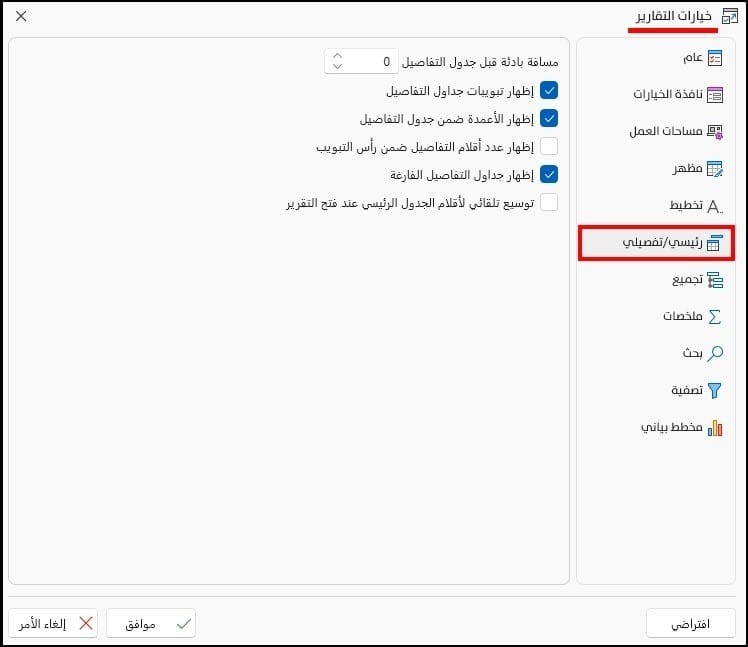Image resolution: width=748 pixels, height=647 pixels.
Task: Open مساحات العمل workspaces icon
Action: point(715,132)
